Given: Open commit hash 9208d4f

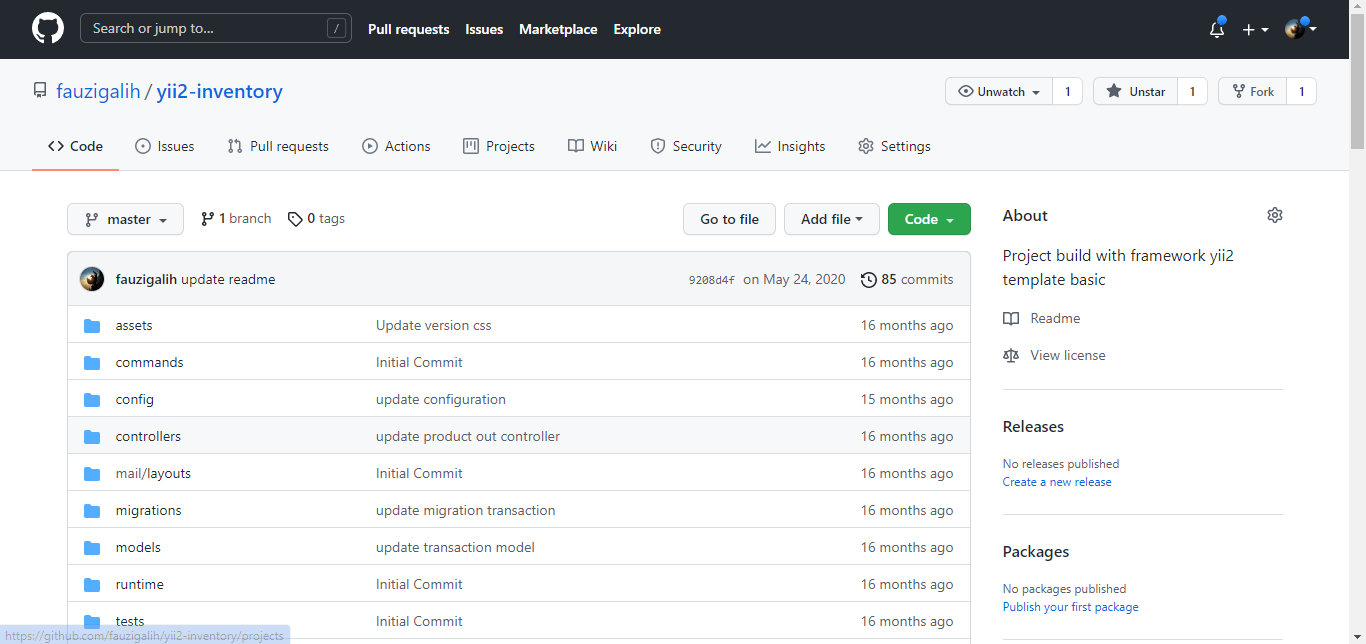Looking at the screenshot, I should coord(712,280).
